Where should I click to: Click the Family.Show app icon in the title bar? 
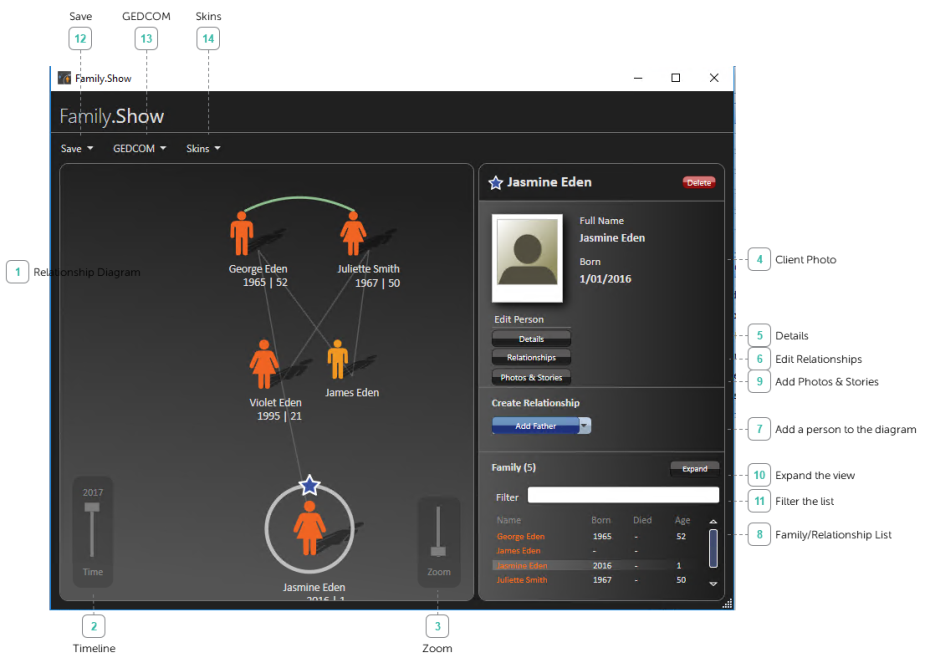pyautogui.click(x=64, y=78)
